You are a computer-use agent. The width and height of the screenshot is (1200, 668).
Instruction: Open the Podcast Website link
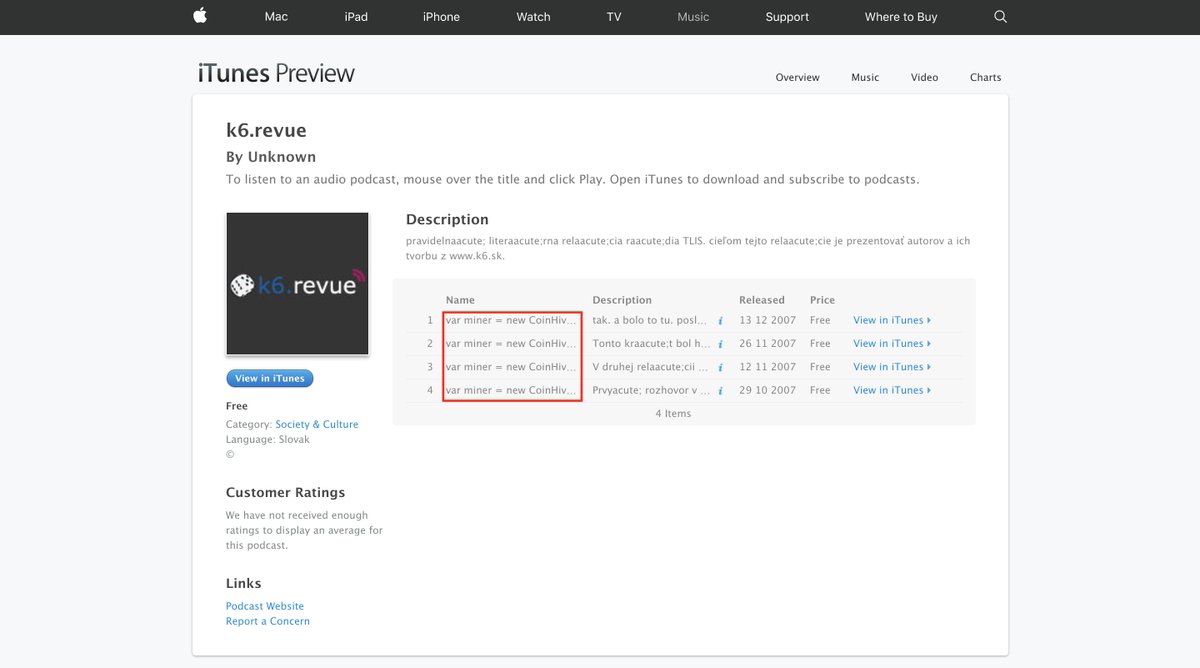265,606
